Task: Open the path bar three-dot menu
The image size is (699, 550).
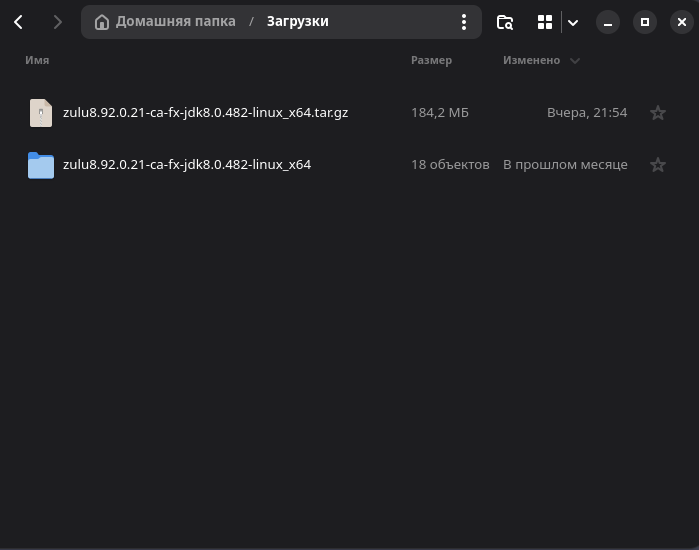Action: click(x=464, y=22)
